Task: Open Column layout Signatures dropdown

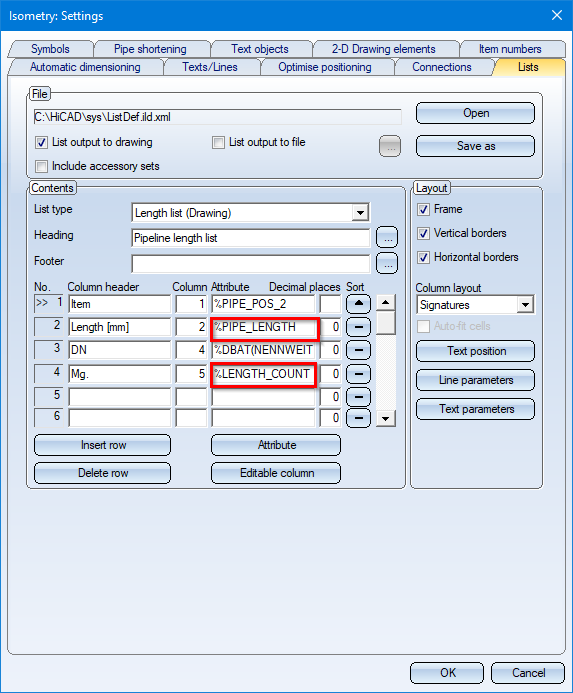Action: [525, 305]
